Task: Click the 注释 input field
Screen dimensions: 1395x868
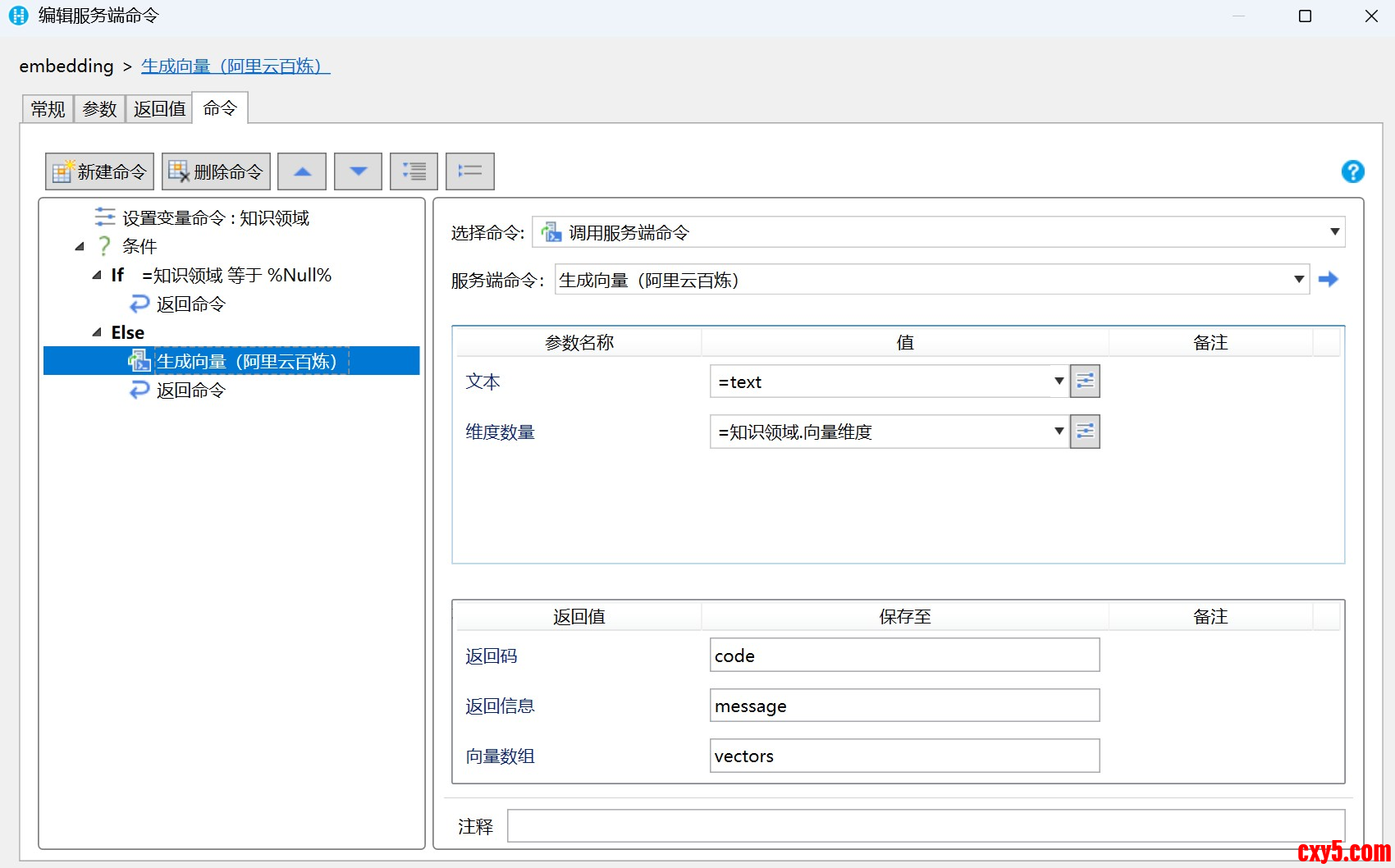Action: pyautogui.click(x=925, y=825)
